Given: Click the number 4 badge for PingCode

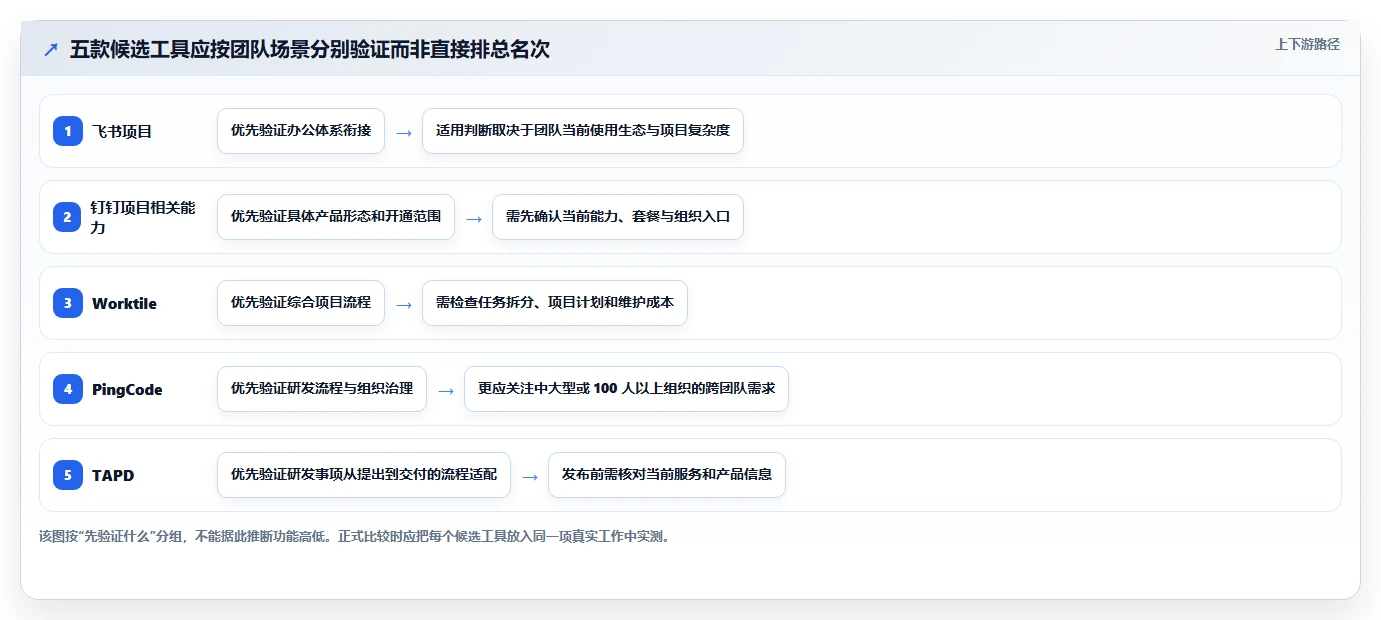Looking at the screenshot, I should 68,389.
